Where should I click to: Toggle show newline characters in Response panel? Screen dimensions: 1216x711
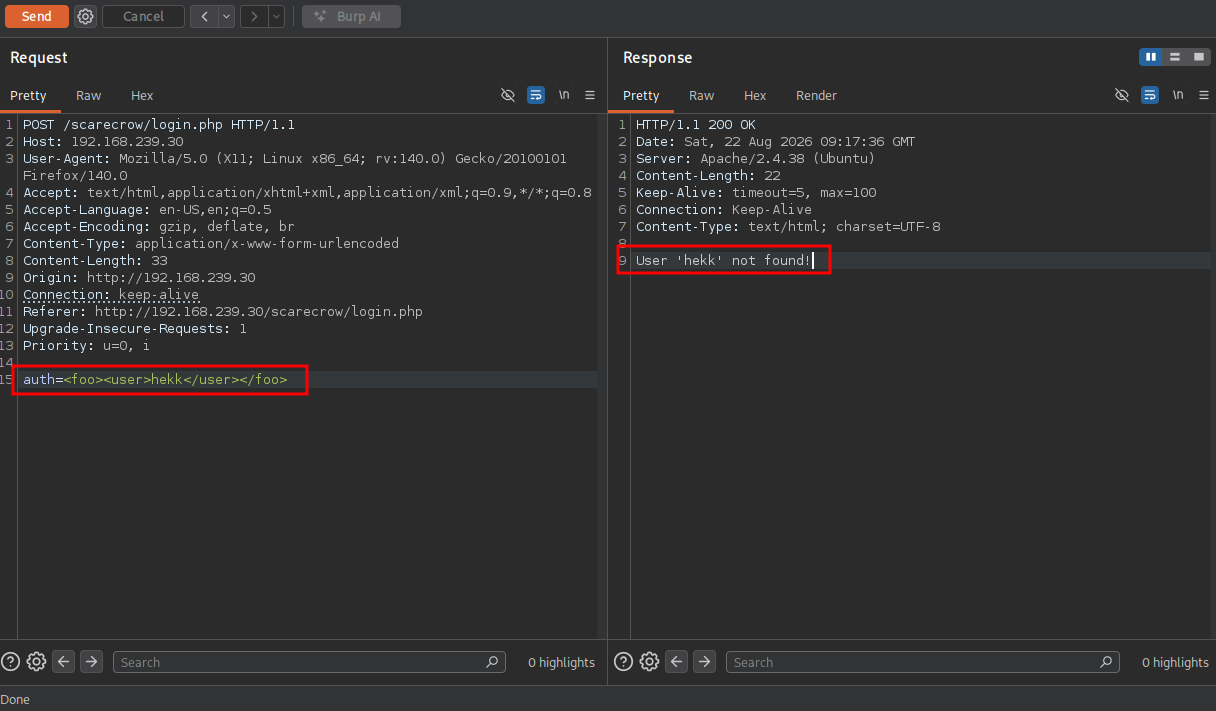pos(1178,95)
